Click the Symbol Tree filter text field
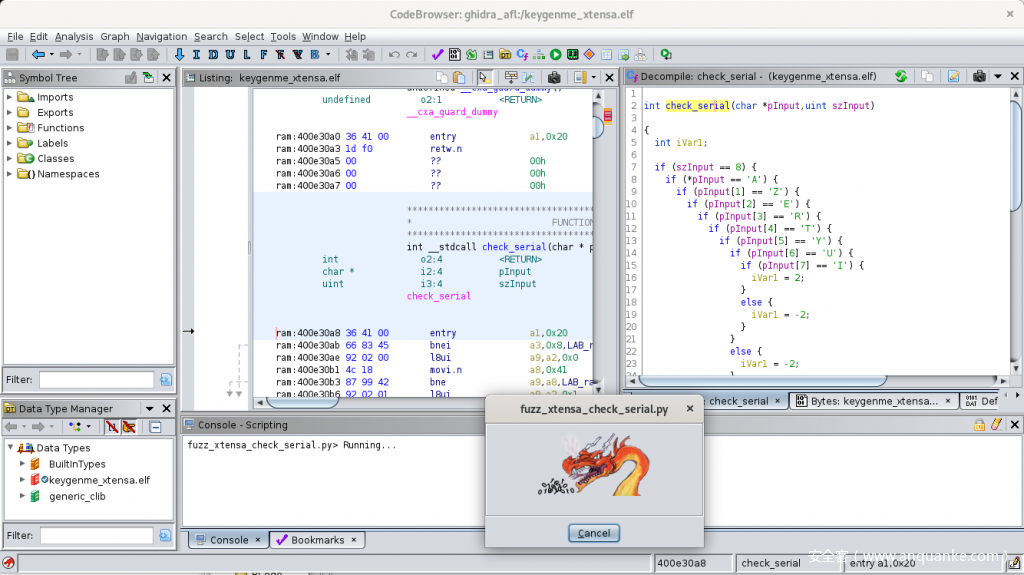The image size is (1024, 575). [96, 380]
